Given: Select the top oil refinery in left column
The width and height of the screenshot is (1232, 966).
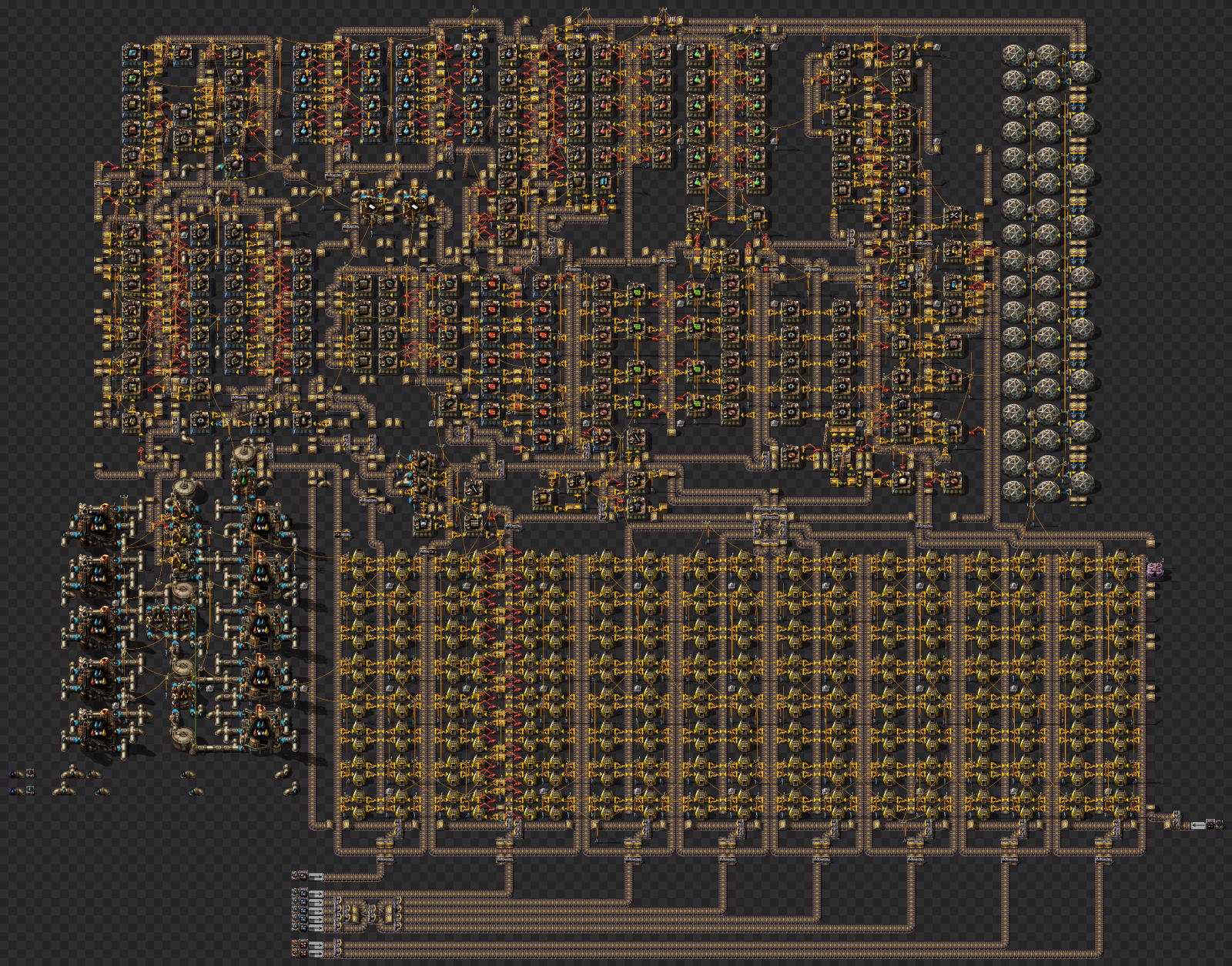Looking at the screenshot, I should pyautogui.click(x=98, y=526).
